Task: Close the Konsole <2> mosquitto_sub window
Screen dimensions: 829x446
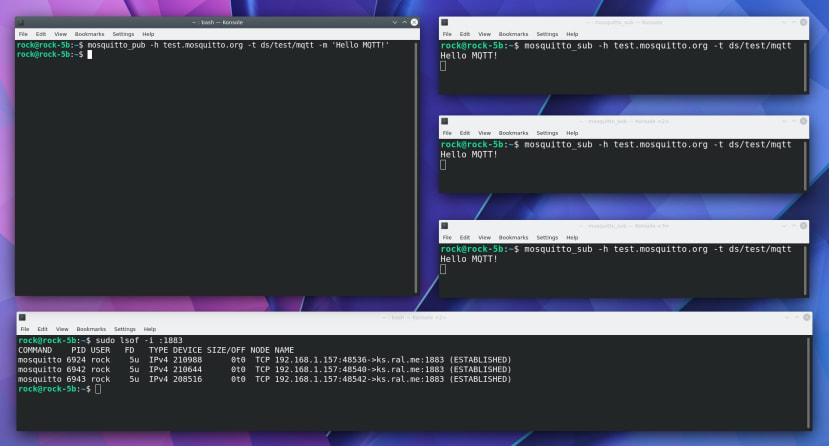Action: point(804,121)
